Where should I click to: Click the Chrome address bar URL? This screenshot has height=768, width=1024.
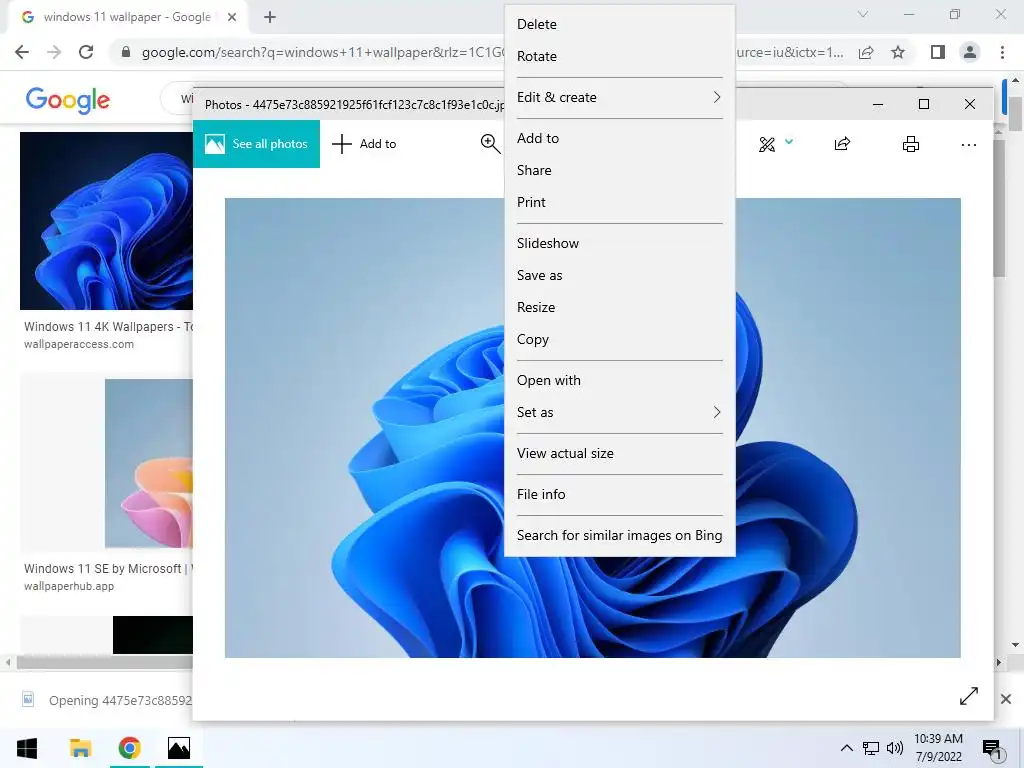323,52
